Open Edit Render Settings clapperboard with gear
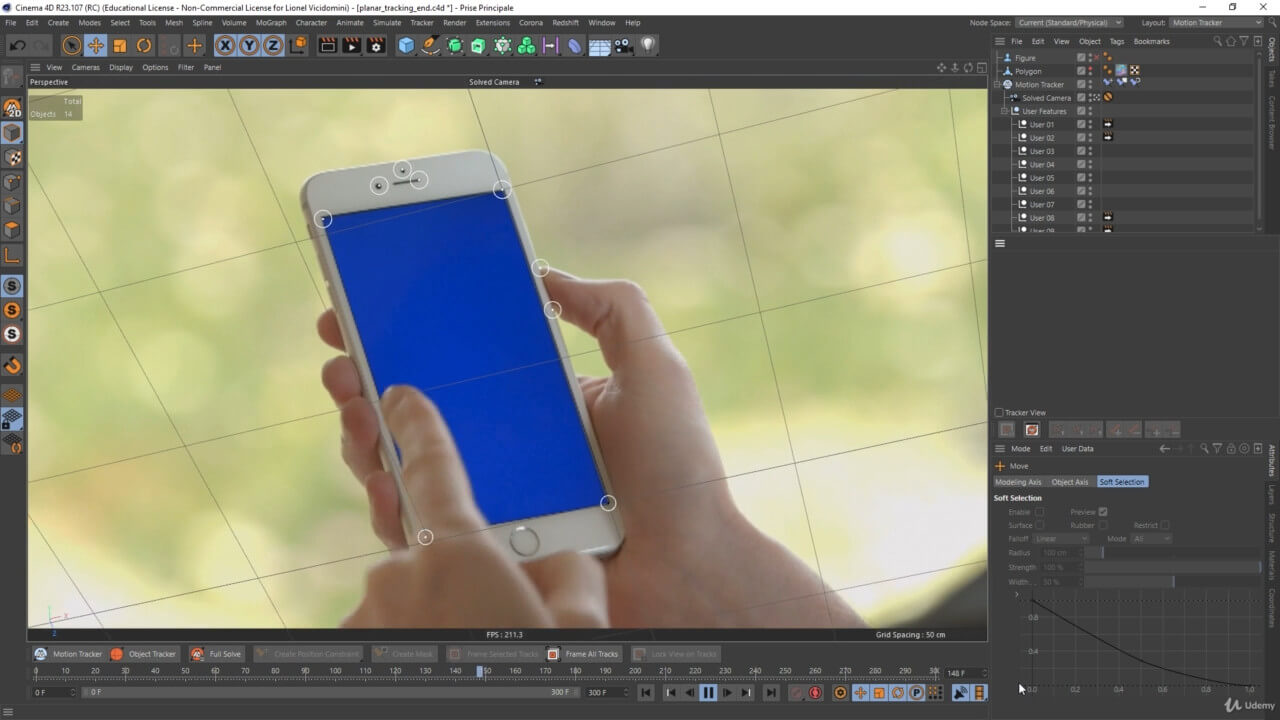This screenshot has height=720, width=1280. pos(376,45)
